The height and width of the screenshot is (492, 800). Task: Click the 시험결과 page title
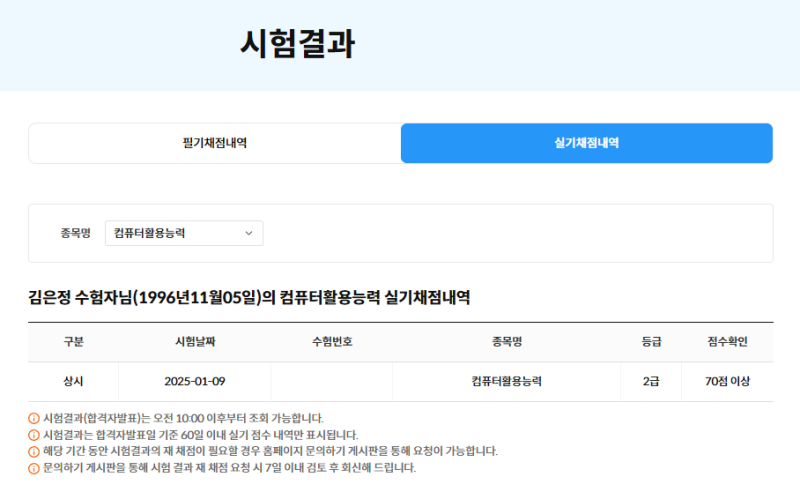click(x=297, y=44)
